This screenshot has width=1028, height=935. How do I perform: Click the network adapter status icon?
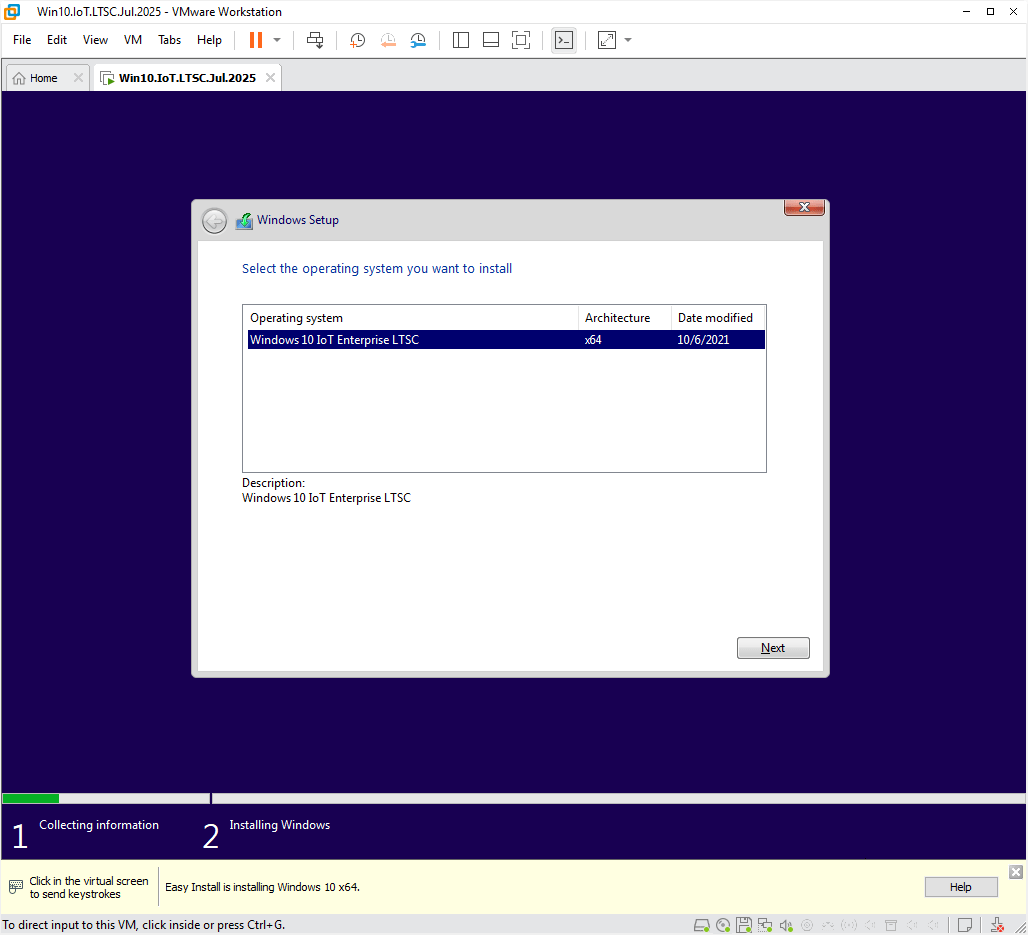(765, 925)
